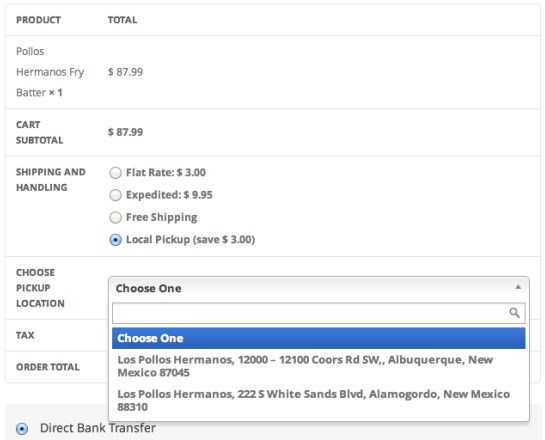Choose the Alamogordo White Sands Blvd location
545x440 pixels.
[x=318, y=400]
